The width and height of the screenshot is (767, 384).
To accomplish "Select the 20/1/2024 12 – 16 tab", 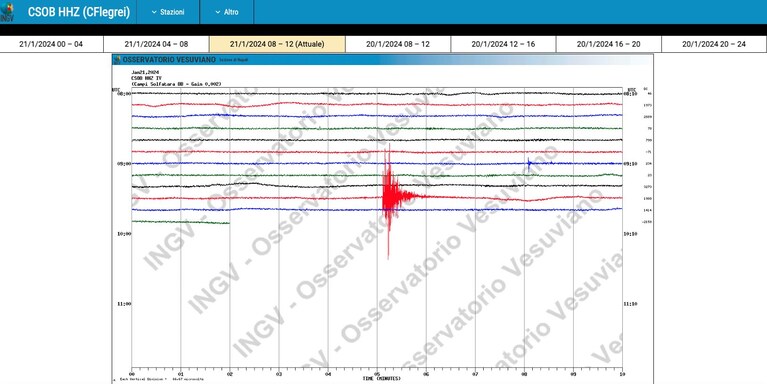I will (503, 44).
